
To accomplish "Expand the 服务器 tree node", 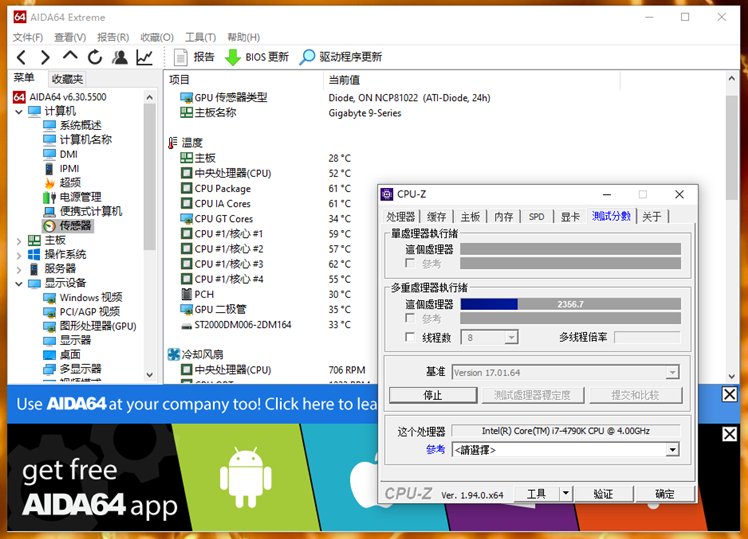I will pyautogui.click(x=19, y=270).
